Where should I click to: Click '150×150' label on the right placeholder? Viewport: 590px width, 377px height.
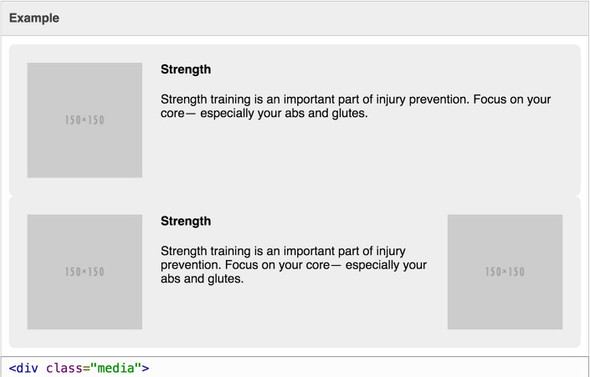(x=505, y=272)
